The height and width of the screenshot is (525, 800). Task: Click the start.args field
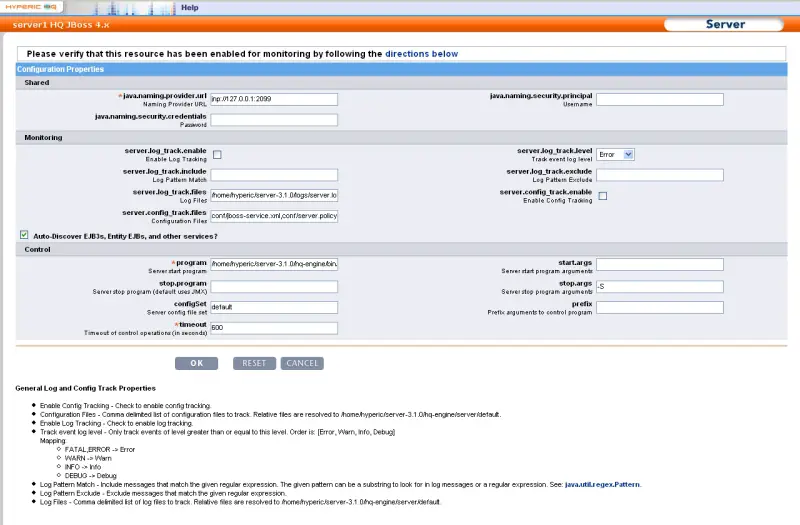point(660,264)
